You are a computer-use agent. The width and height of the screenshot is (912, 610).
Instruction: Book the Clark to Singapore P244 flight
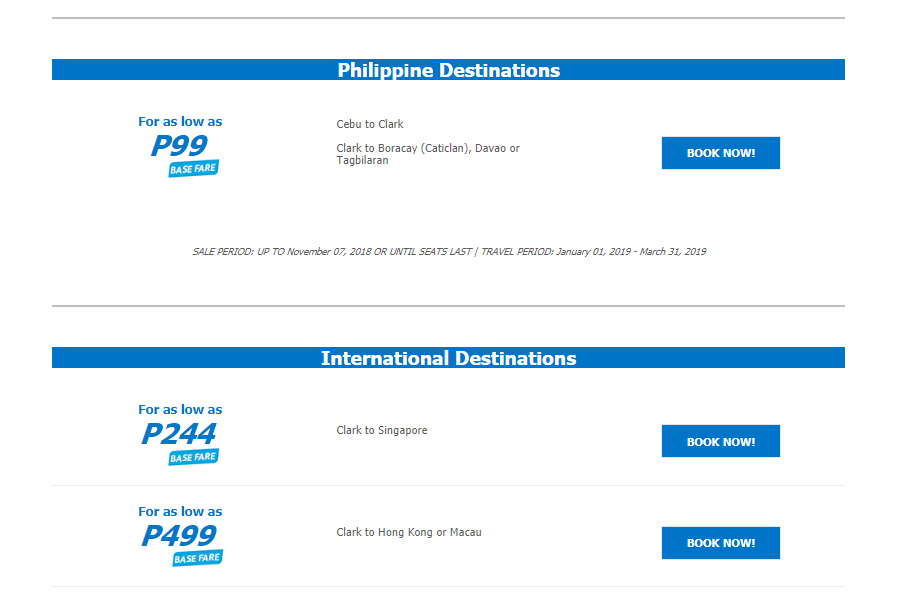point(721,441)
